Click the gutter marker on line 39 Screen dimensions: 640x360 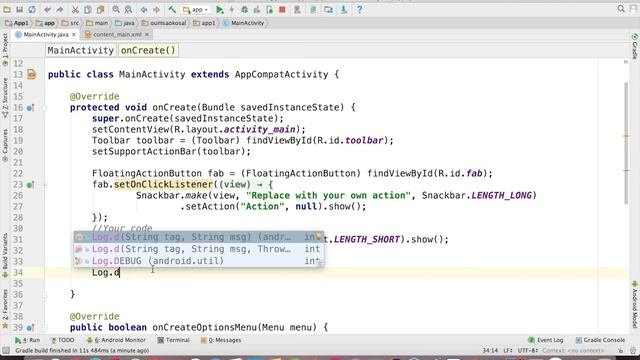coord(30,327)
